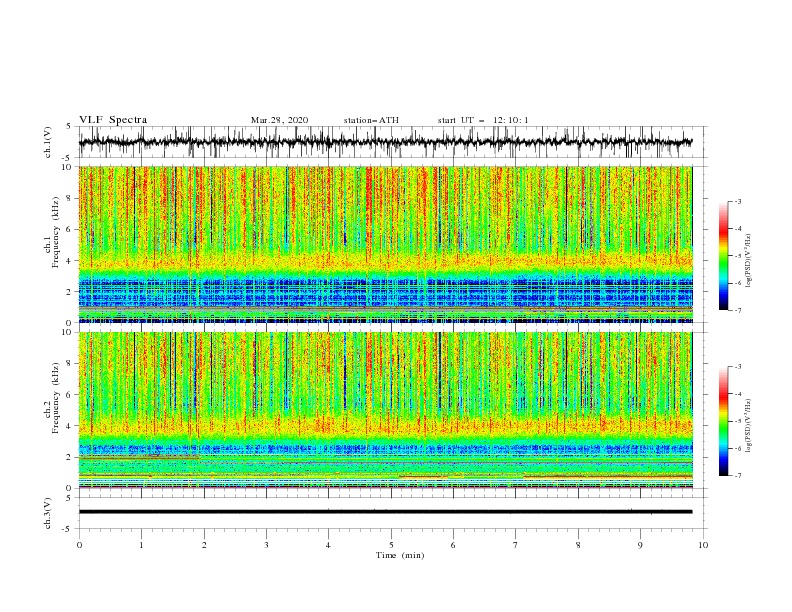The image size is (792, 612).
Task: Click the "Time (min)" axis title
Action: pos(400,555)
